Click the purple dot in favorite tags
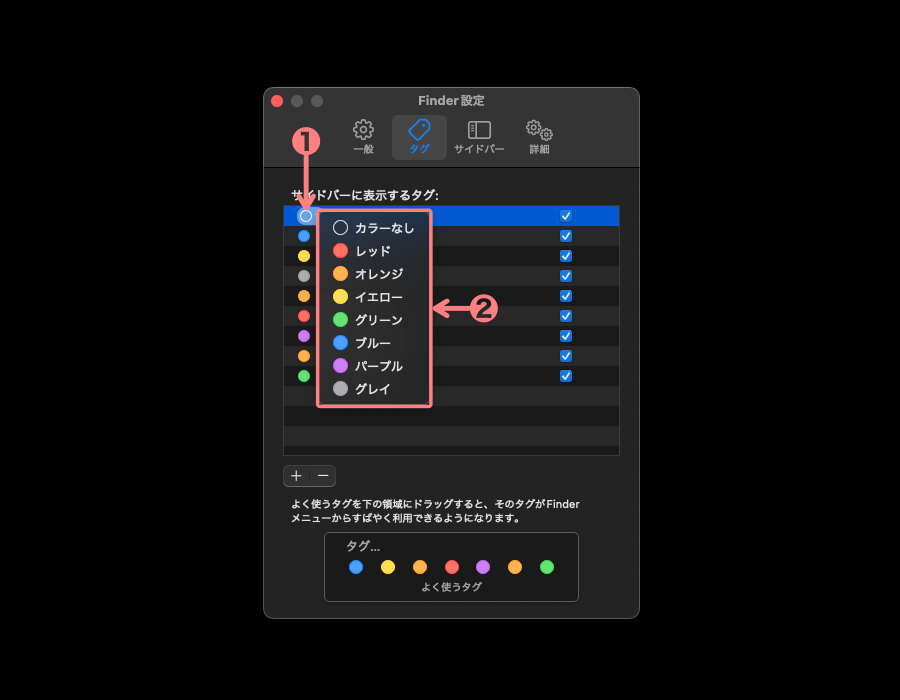This screenshot has width=900, height=700. 483,567
